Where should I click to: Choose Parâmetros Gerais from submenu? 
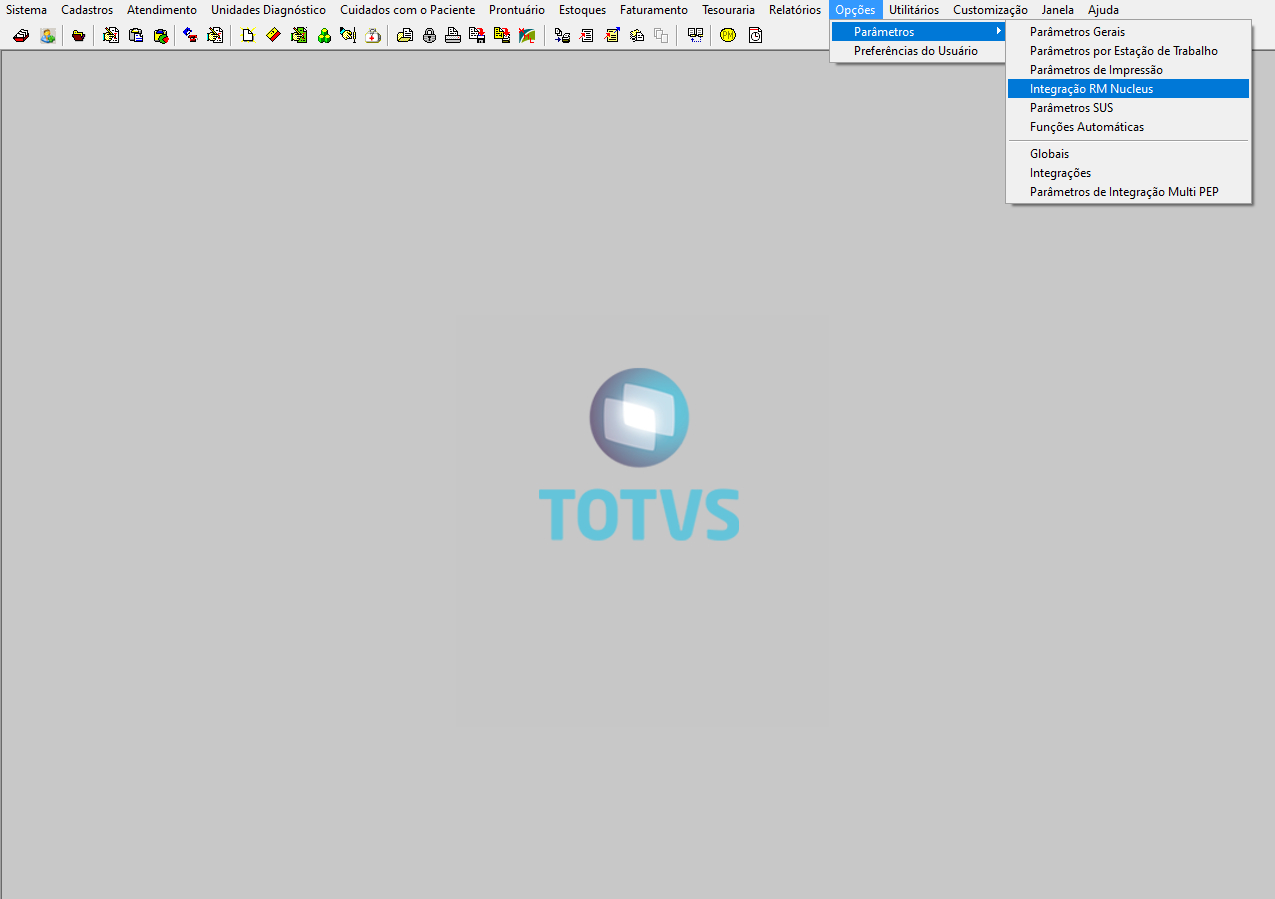pyautogui.click(x=1128, y=32)
